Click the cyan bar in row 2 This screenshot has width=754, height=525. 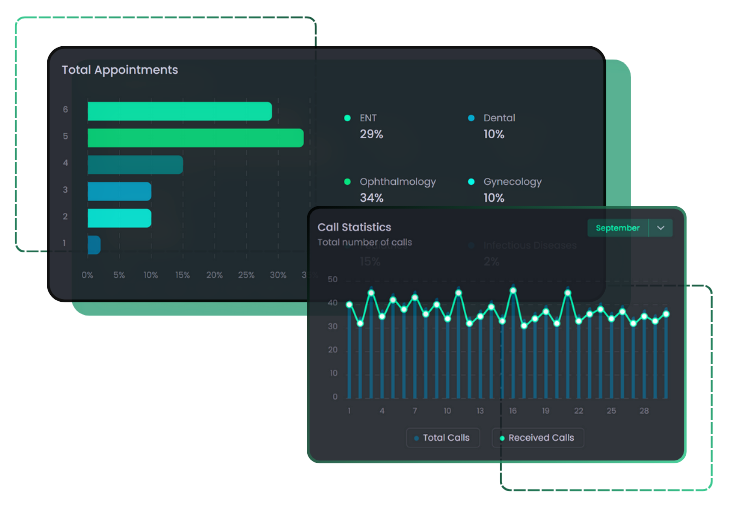(x=119, y=218)
